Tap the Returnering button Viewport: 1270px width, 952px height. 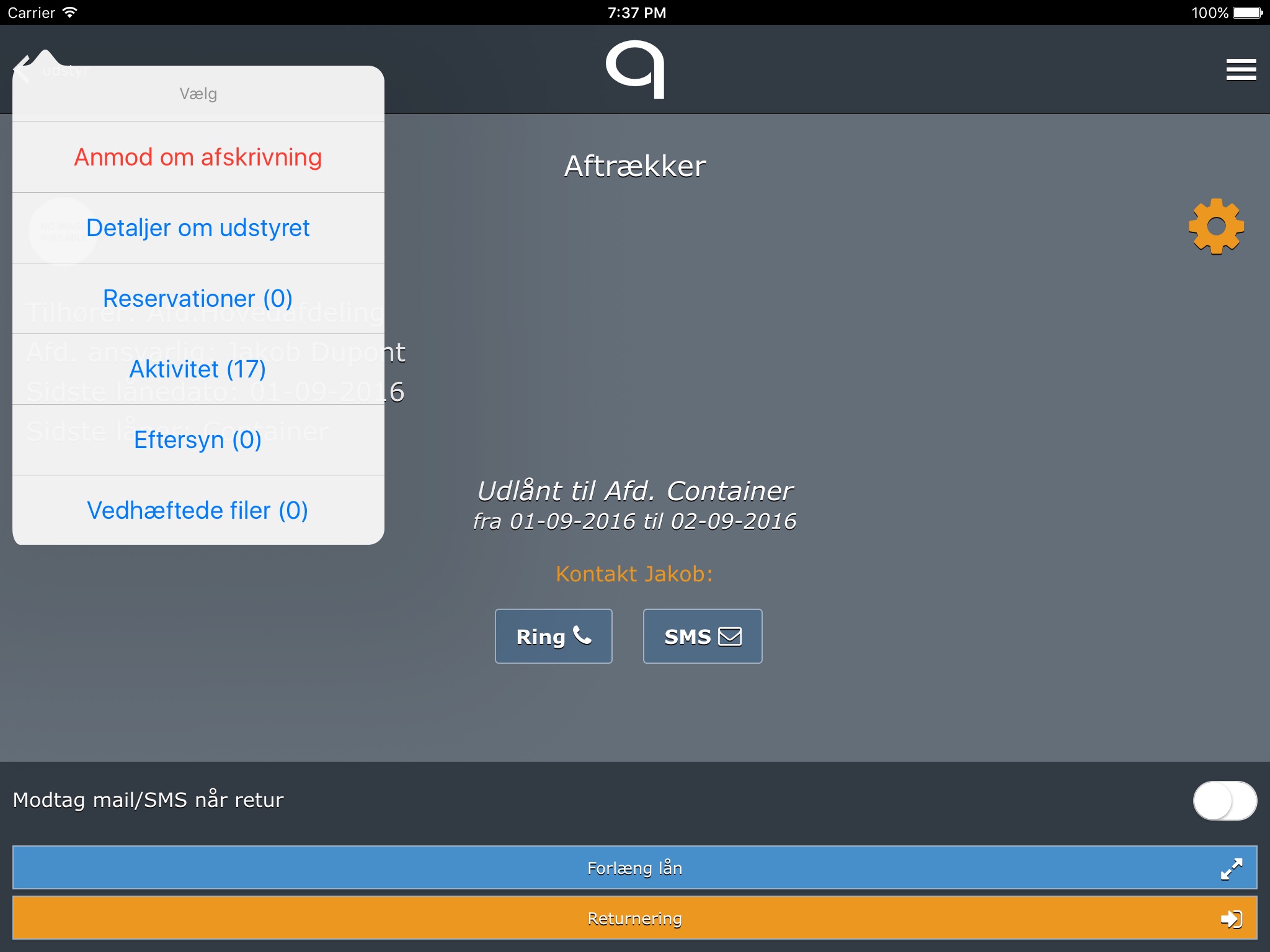pyautogui.click(x=635, y=918)
